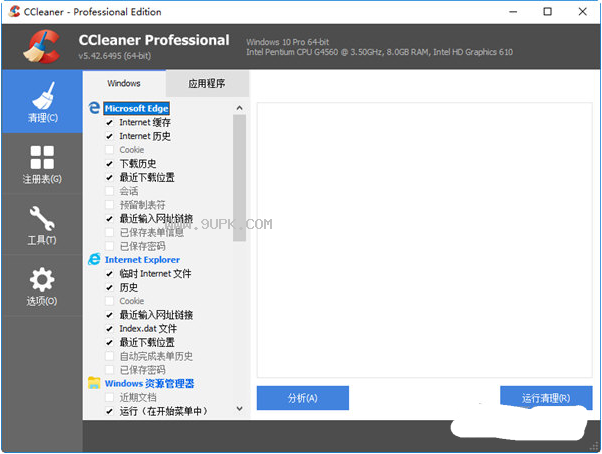The image size is (602, 454).
Task: Click the Microsoft Edge browser icon
Action: click(x=94, y=108)
